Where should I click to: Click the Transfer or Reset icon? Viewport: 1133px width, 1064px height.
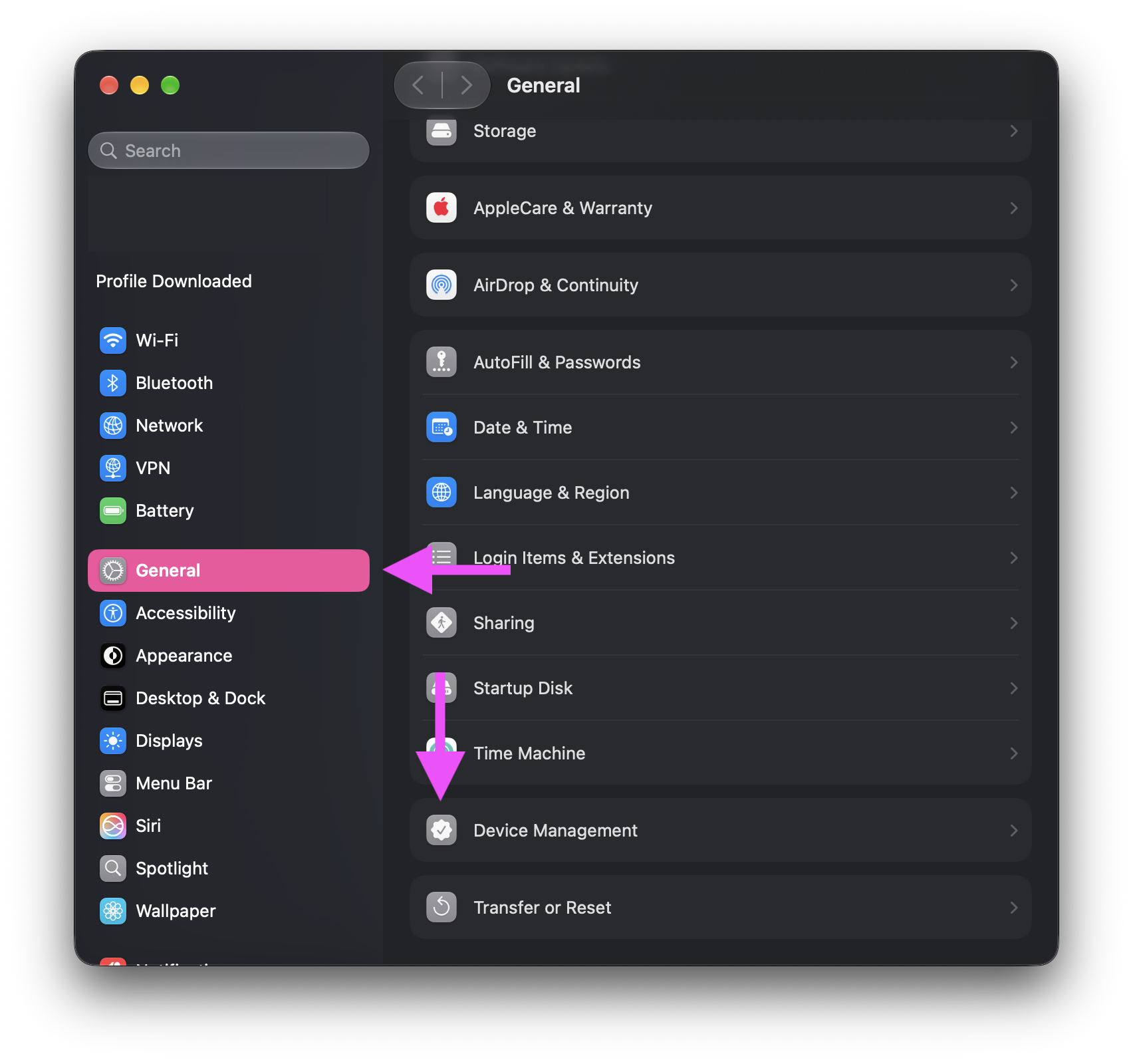point(441,908)
